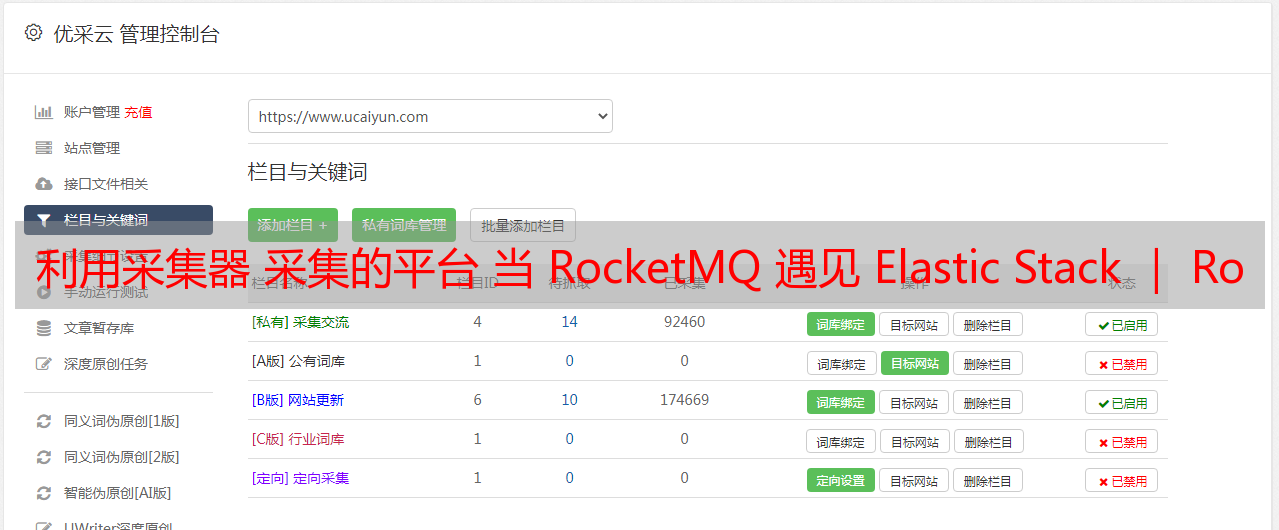1279x530 pixels.
Task: Toggle 已启用 status of 网站更新 row
Action: (x=1122, y=402)
